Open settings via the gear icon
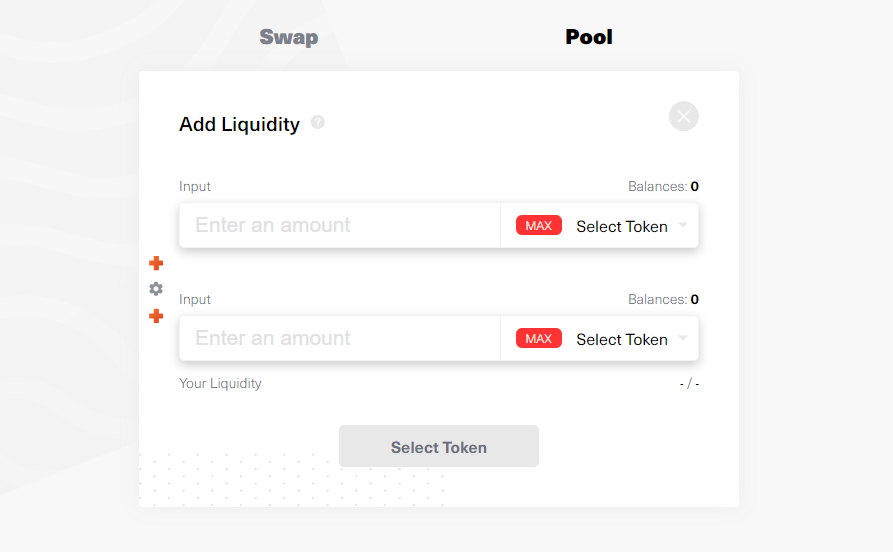 tap(156, 289)
